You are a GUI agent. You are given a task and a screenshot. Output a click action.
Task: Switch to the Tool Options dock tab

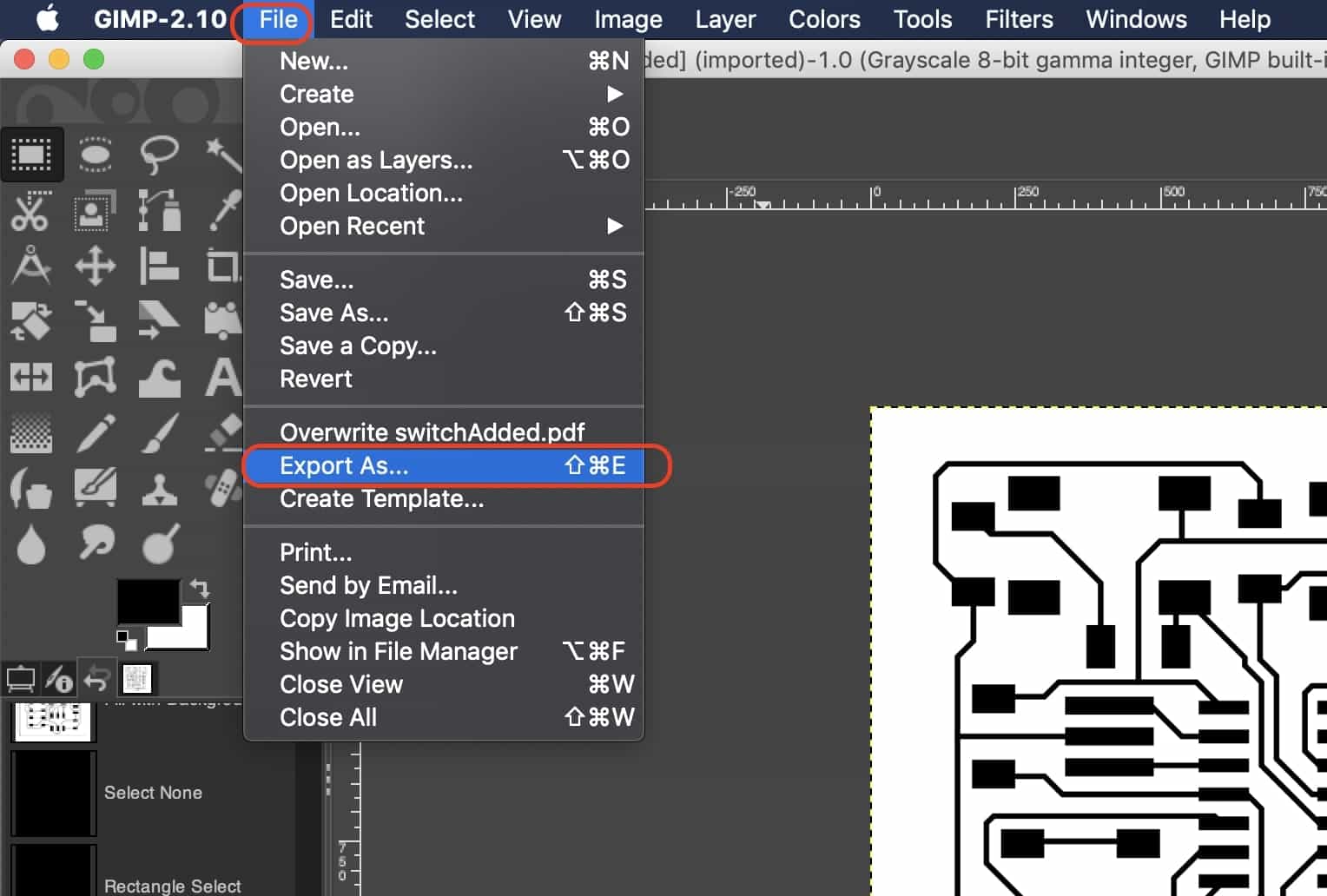tap(21, 679)
